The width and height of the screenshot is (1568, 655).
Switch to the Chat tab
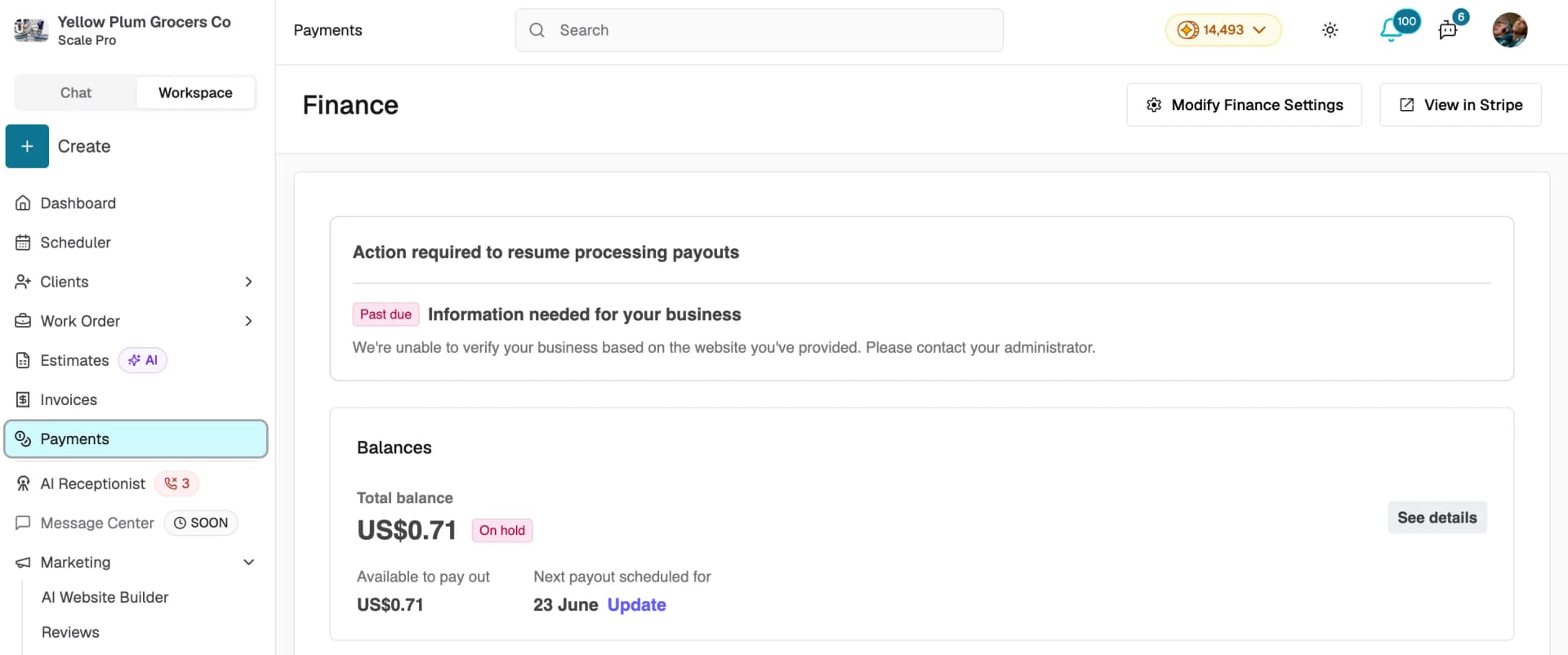(76, 93)
